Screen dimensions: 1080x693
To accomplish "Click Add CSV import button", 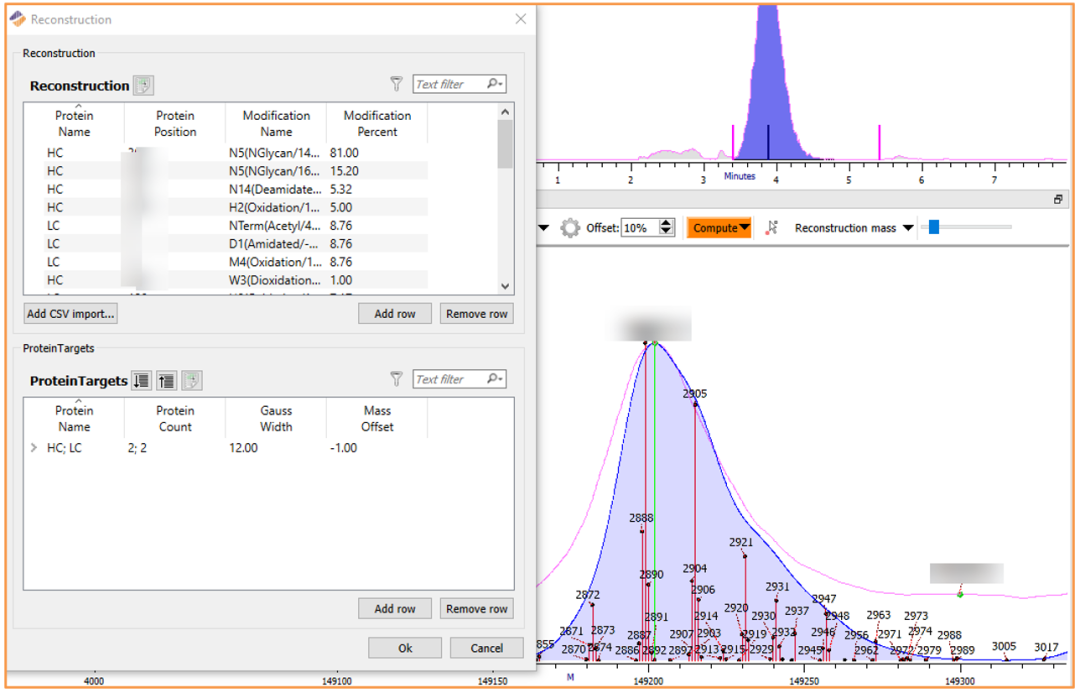I will click(x=70, y=313).
